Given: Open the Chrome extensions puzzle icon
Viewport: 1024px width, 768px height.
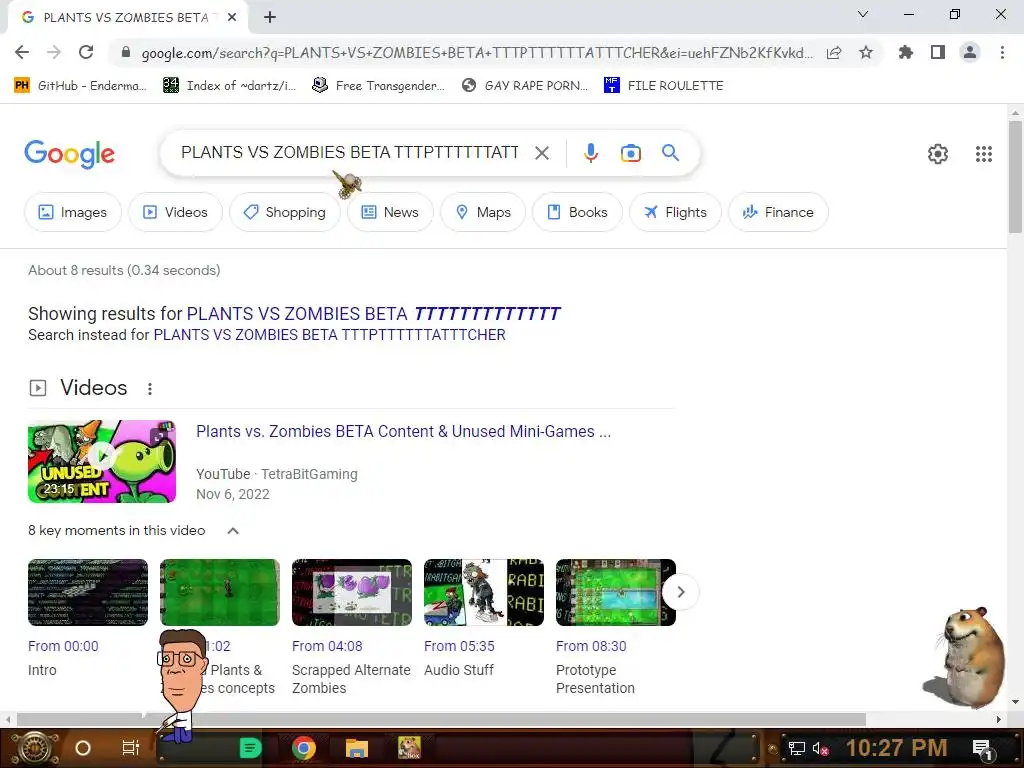Looking at the screenshot, I should [x=906, y=52].
